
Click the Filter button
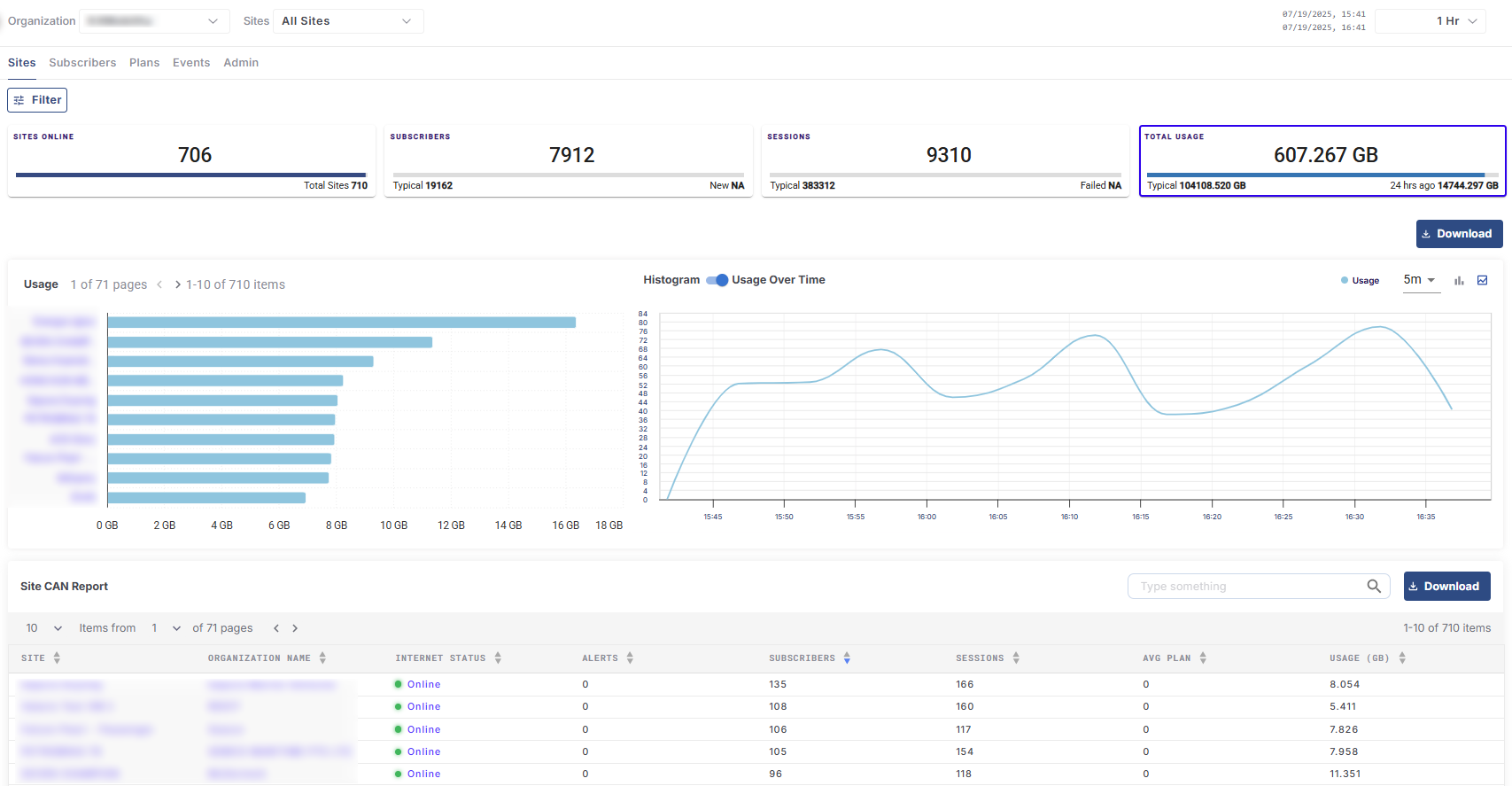point(37,100)
